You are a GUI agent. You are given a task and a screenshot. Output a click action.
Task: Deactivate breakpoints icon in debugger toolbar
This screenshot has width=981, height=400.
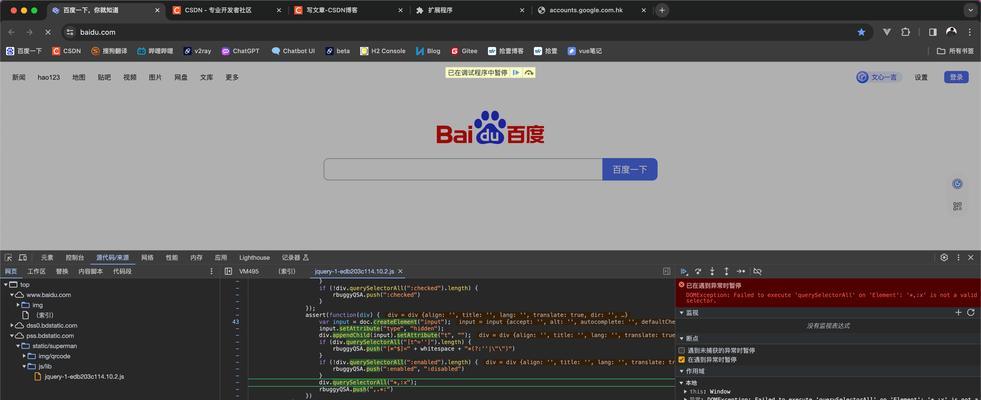tap(757, 271)
